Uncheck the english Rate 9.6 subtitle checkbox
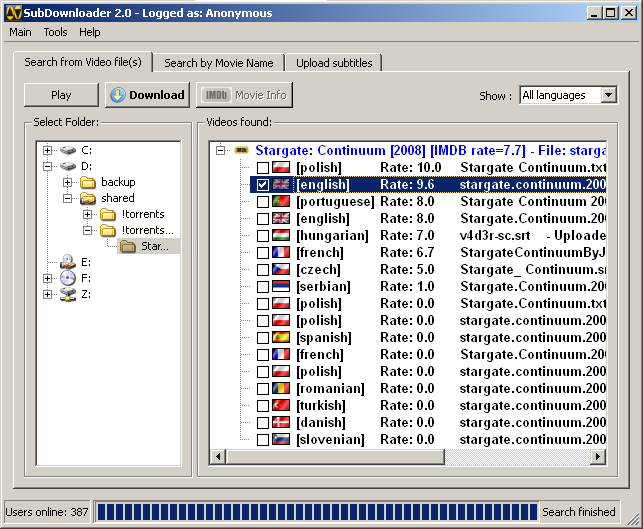 263,185
